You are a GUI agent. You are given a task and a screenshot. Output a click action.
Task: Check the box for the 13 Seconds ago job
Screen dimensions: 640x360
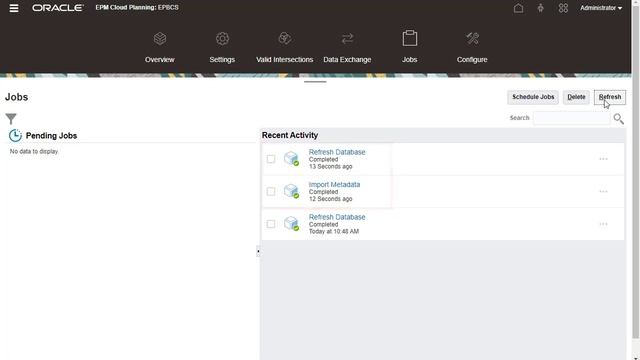(x=271, y=159)
